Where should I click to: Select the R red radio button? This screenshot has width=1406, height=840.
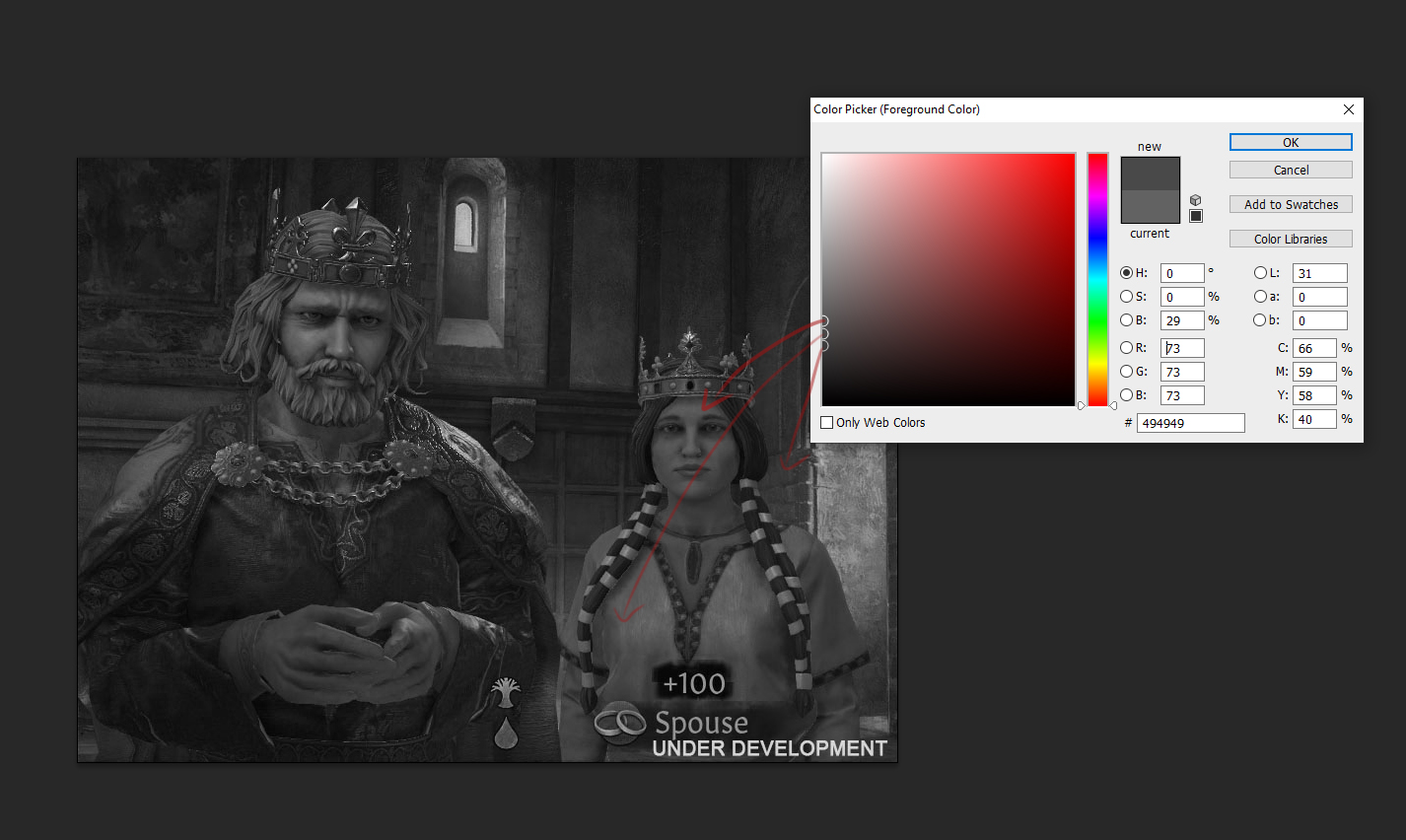pyautogui.click(x=1126, y=348)
